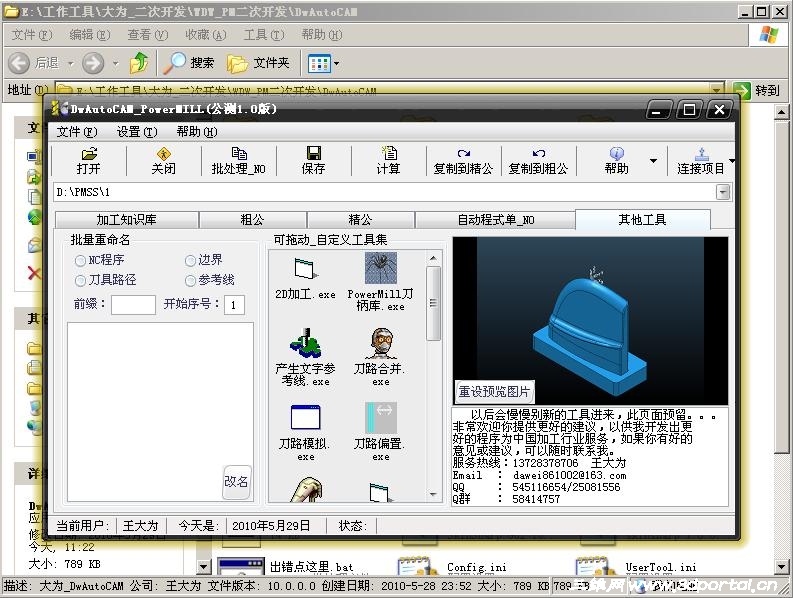
Task: Click the Explorer Forward arrow icon
Action: [93, 63]
